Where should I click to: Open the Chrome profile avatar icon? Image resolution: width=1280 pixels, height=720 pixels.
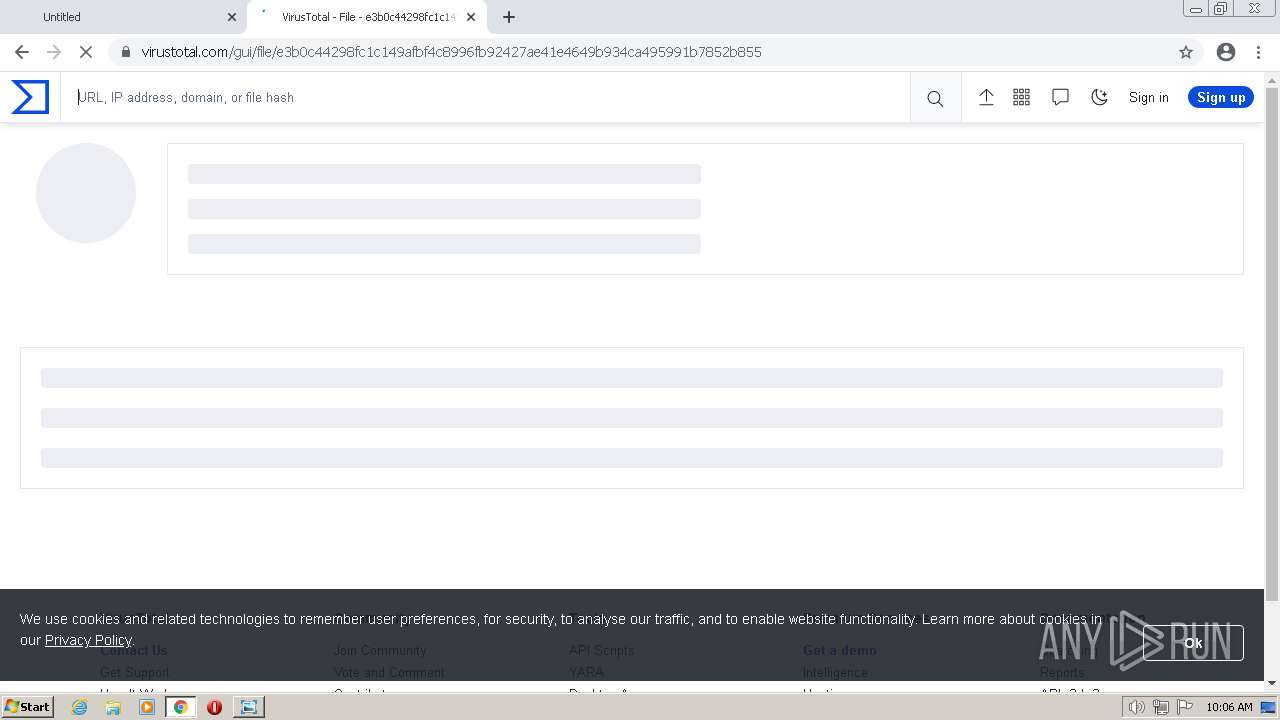click(1225, 52)
